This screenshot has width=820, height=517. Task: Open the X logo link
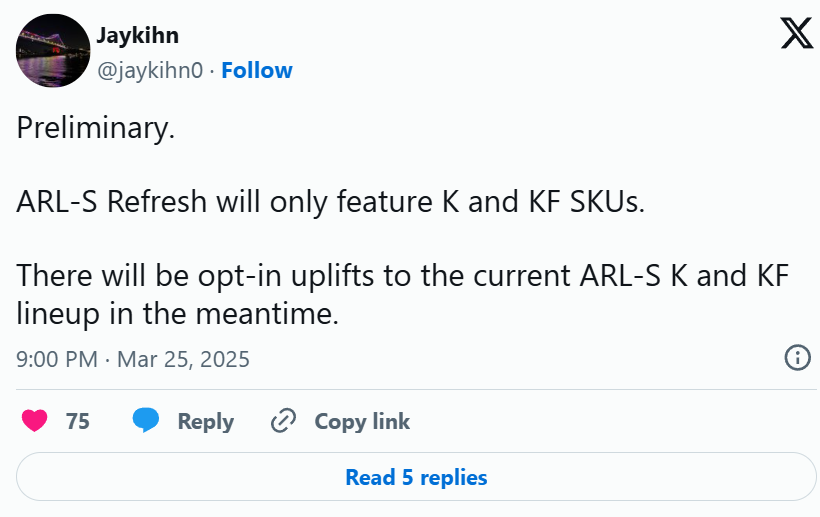796,33
